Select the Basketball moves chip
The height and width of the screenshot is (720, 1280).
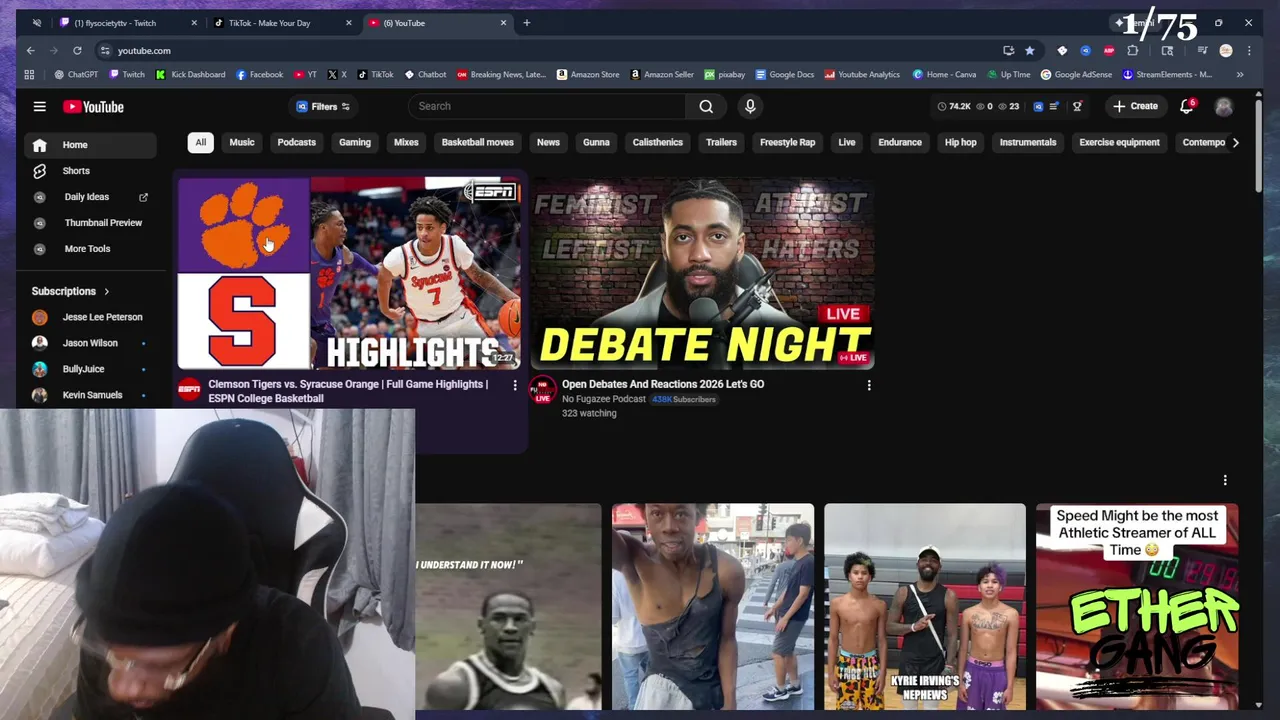click(x=478, y=142)
